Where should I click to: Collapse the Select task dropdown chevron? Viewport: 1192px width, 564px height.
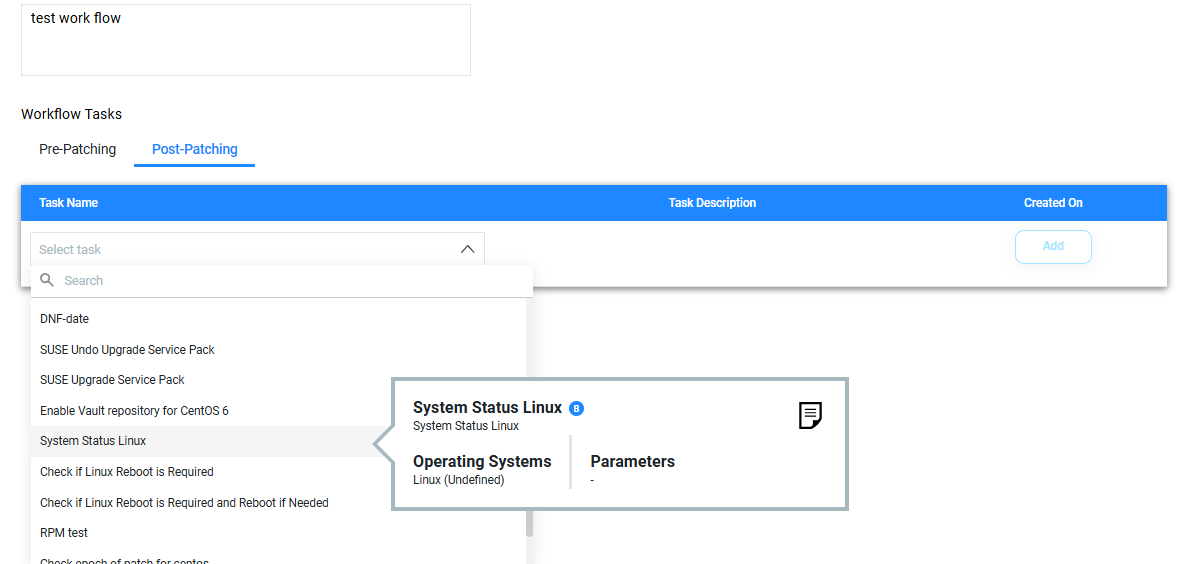point(468,249)
